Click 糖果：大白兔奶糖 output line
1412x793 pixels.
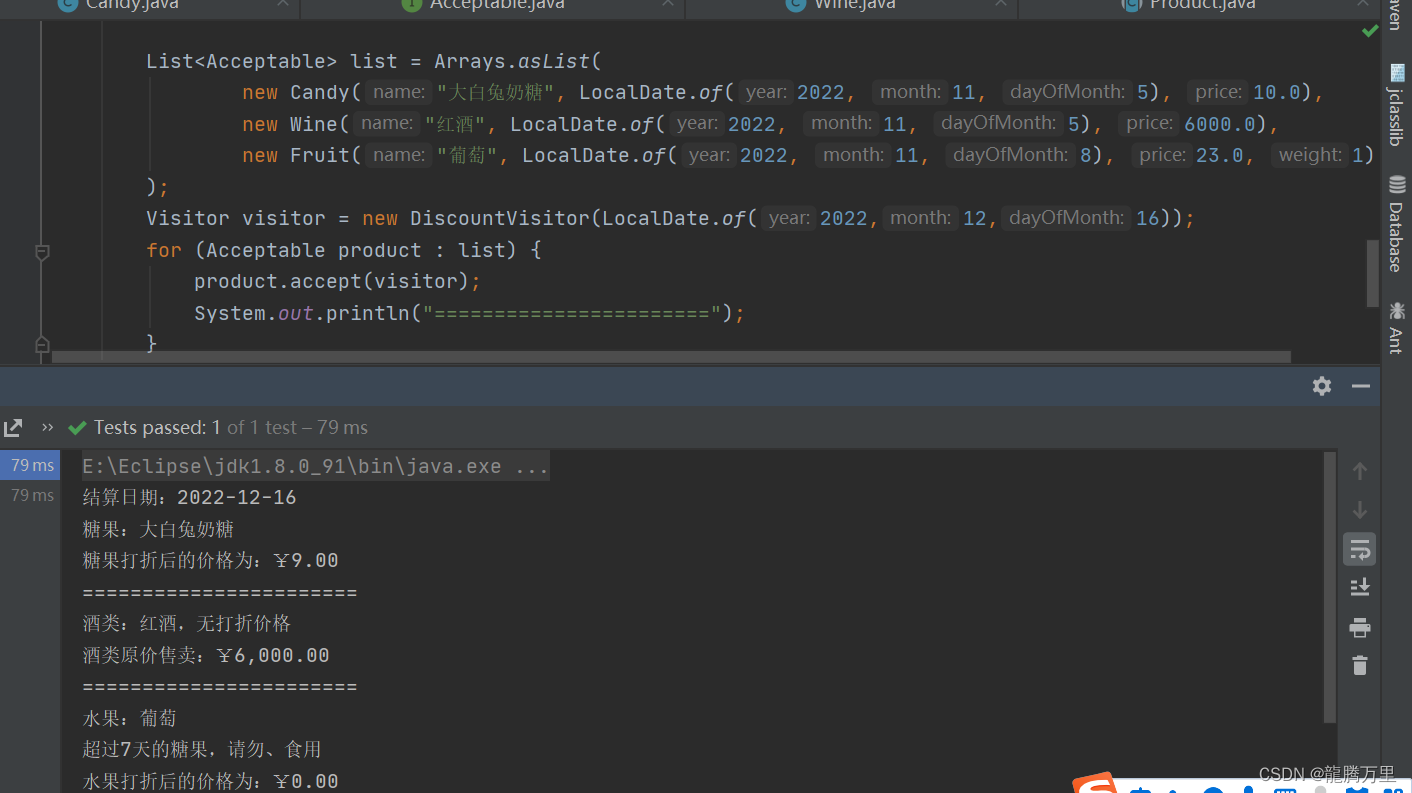point(158,529)
